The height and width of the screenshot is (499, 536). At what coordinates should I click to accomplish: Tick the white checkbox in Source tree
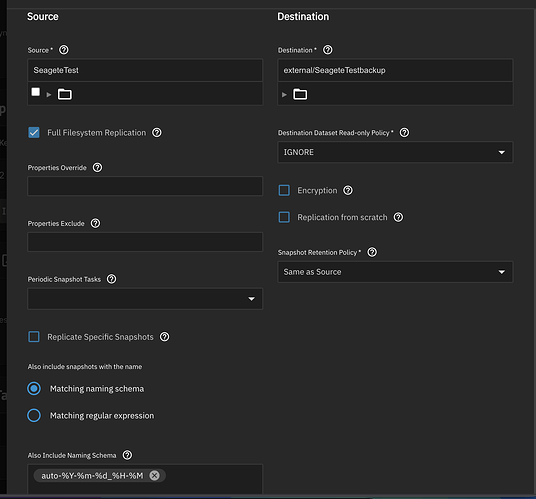pos(36,92)
